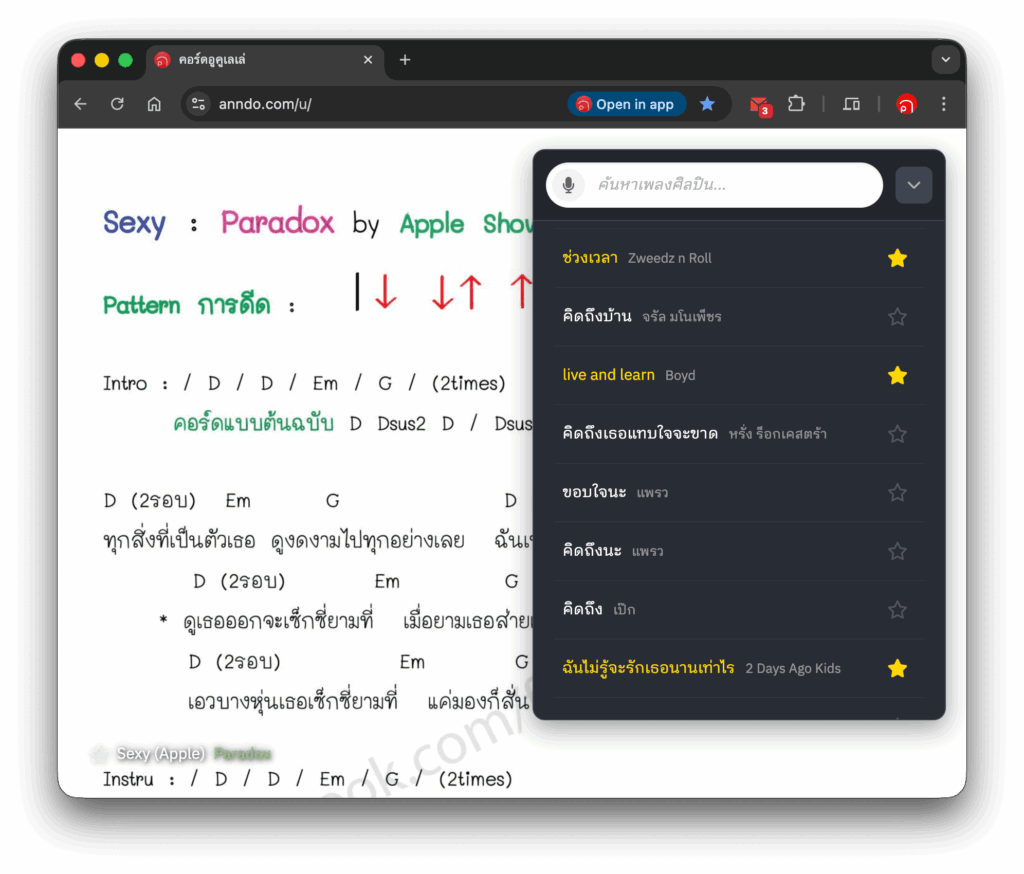Go to browser home icon

pyautogui.click(x=154, y=104)
